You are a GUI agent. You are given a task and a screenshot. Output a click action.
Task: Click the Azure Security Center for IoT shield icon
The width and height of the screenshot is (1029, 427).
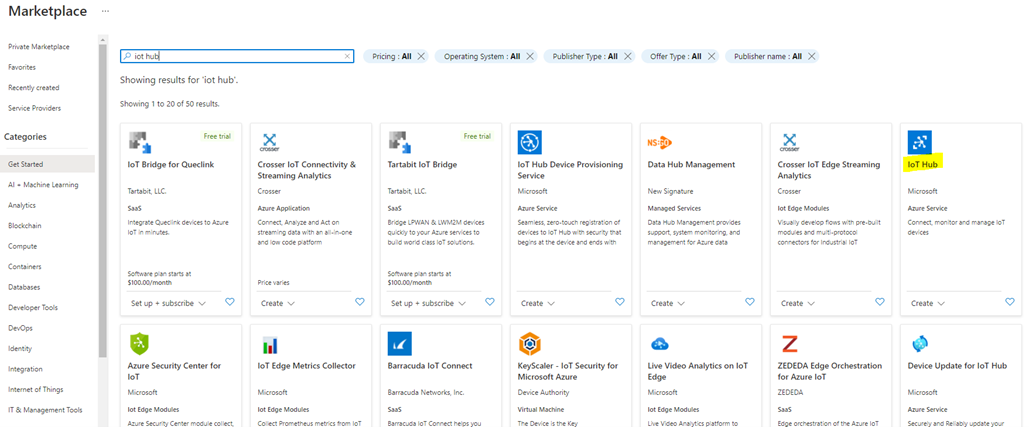click(x=139, y=344)
